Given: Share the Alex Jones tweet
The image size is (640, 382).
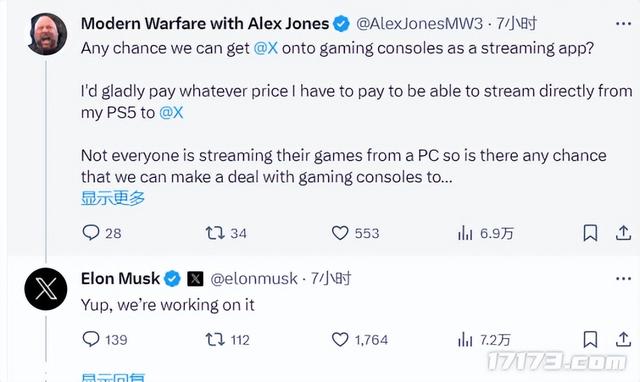Looking at the screenshot, I should [x=623, y=233].
